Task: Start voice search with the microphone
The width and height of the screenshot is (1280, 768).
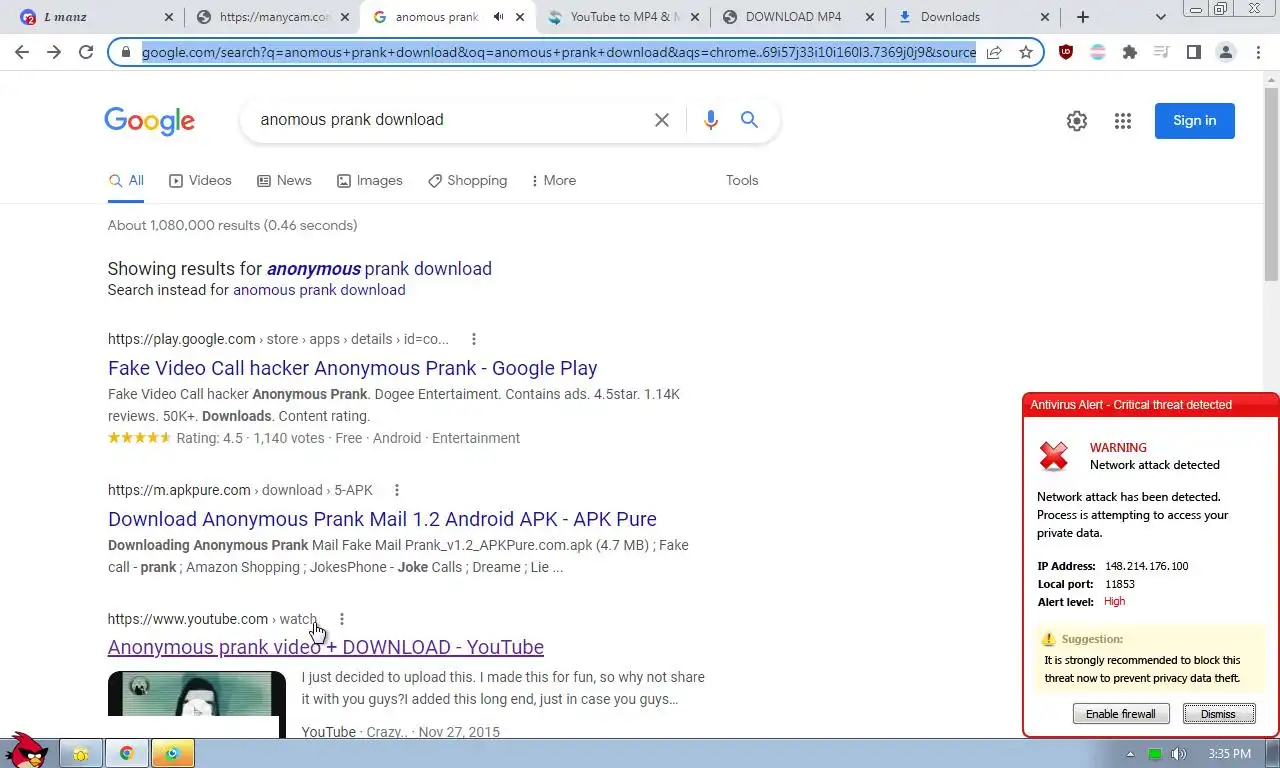Action: 711,120
